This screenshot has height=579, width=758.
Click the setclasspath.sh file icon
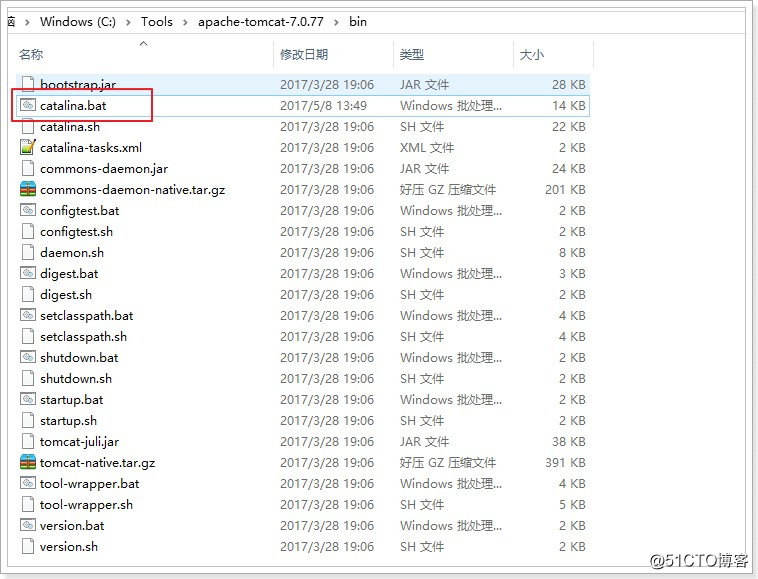pos(28,336)
